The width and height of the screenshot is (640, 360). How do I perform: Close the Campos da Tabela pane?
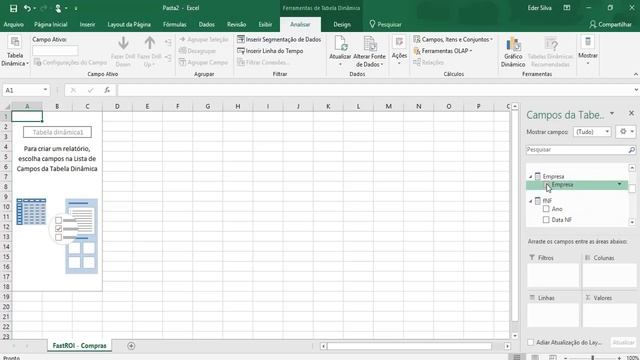(x=631, y=113)
